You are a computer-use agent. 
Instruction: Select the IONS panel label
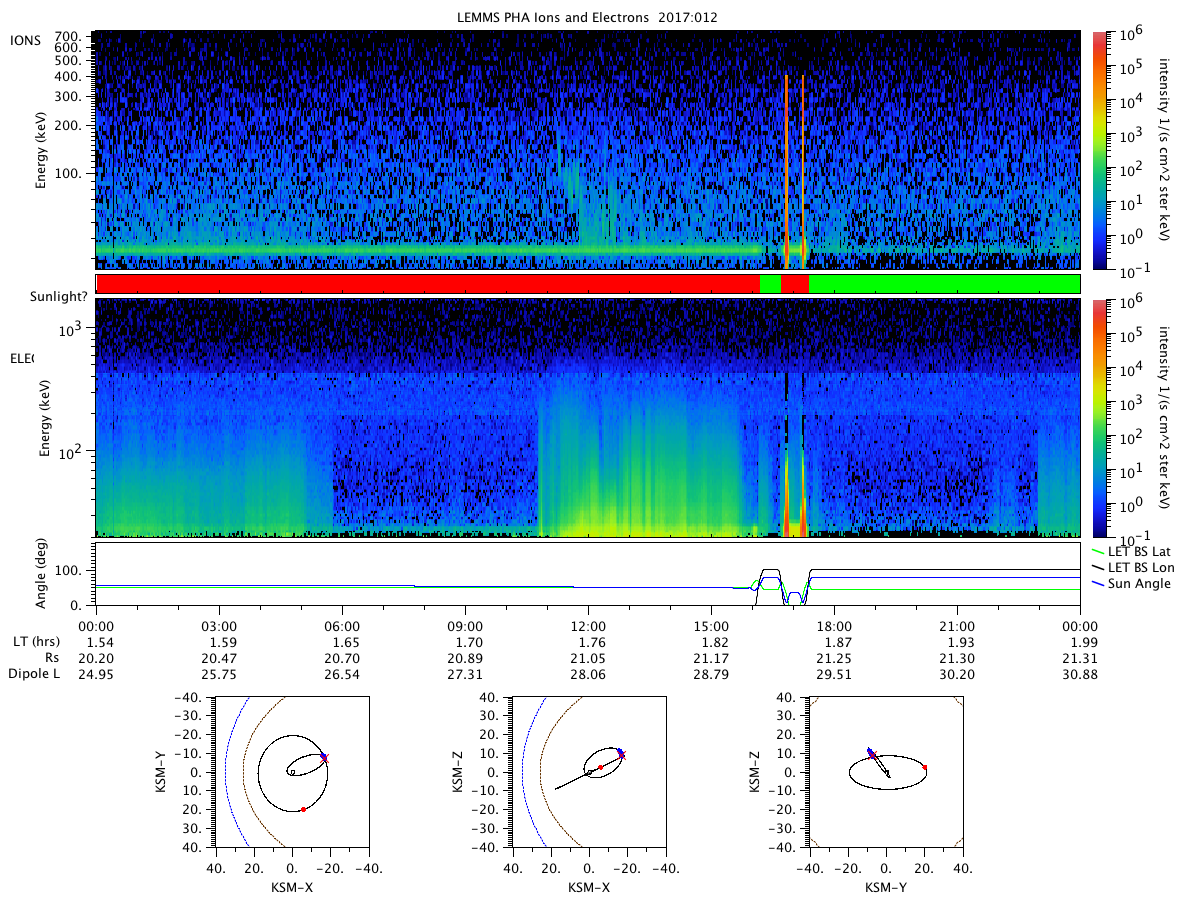pos(25,40)
